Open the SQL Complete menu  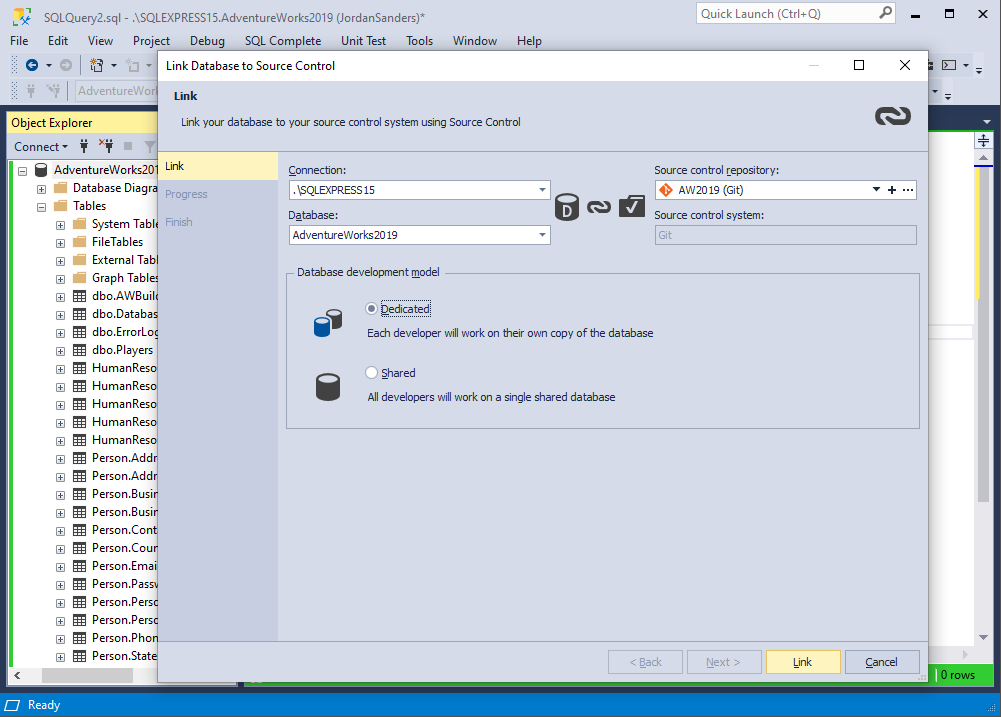tap(283, 41)
